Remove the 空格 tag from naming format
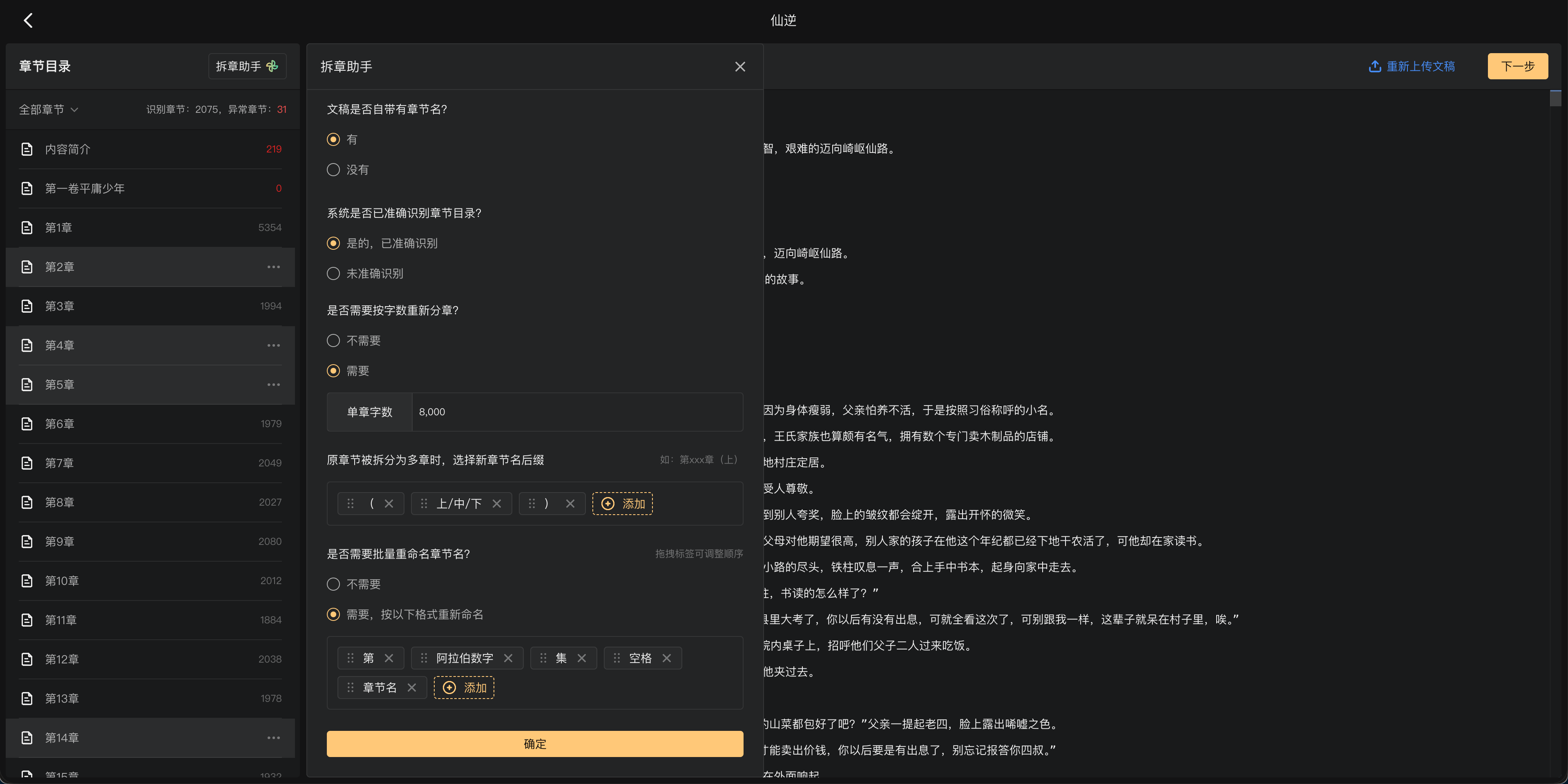This screenshot has width=1568, height=784. [x=666, y=658]
